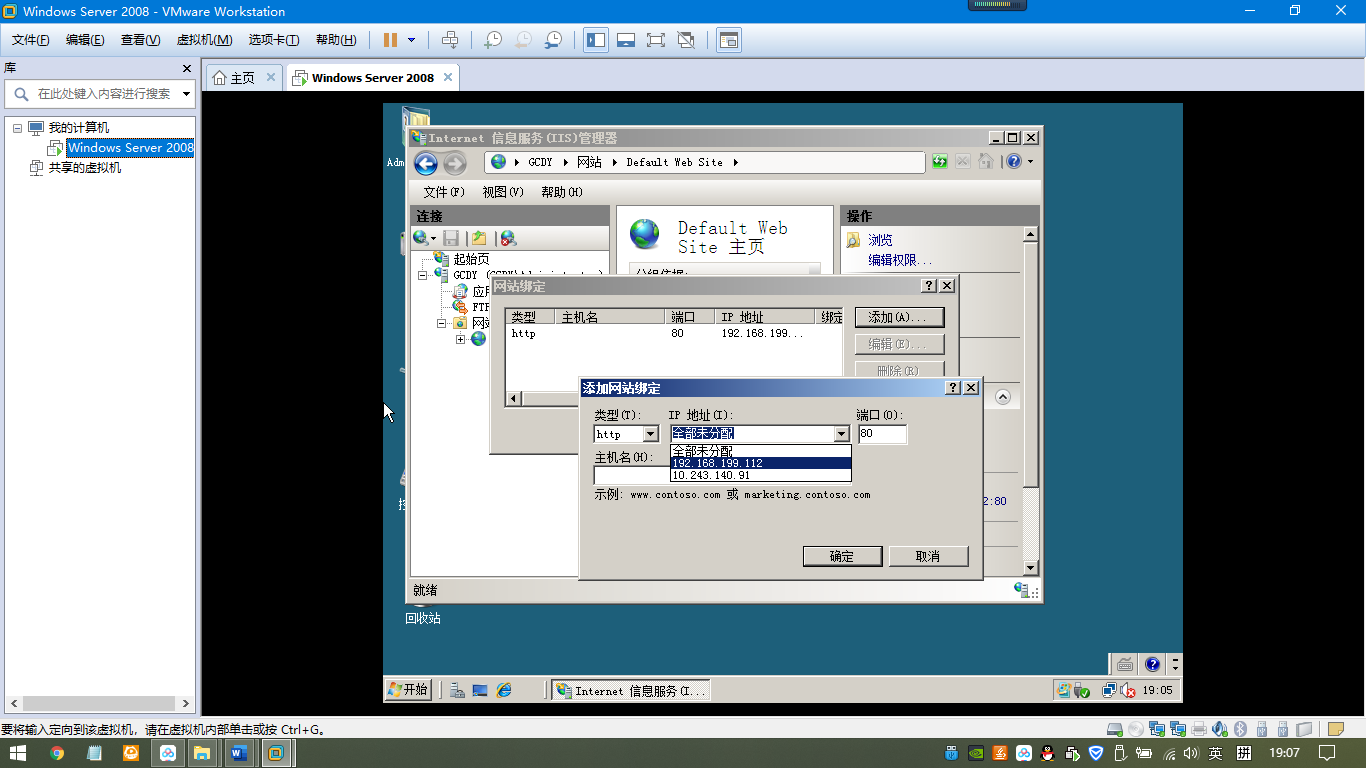Choose 192.168.199.112 from IP list
The width and height of the screenshot is (1366, 768).
[x=760, y=463]
